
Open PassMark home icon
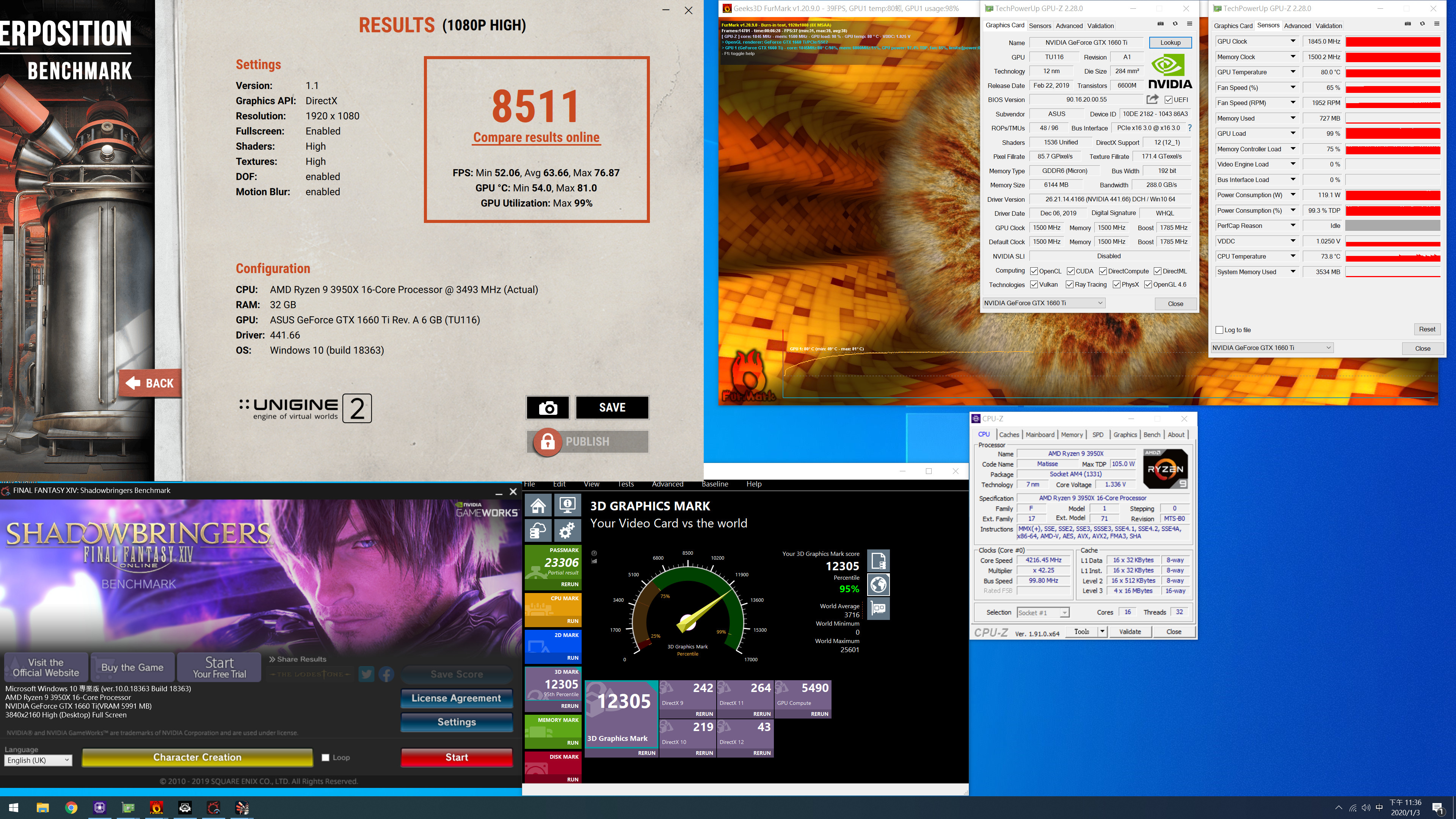[x=538, y=505]
